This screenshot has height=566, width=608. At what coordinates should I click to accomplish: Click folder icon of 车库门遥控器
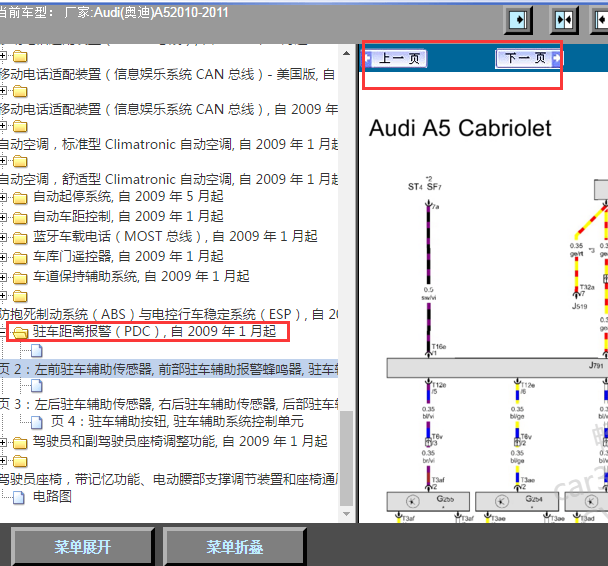coord(20,257)
